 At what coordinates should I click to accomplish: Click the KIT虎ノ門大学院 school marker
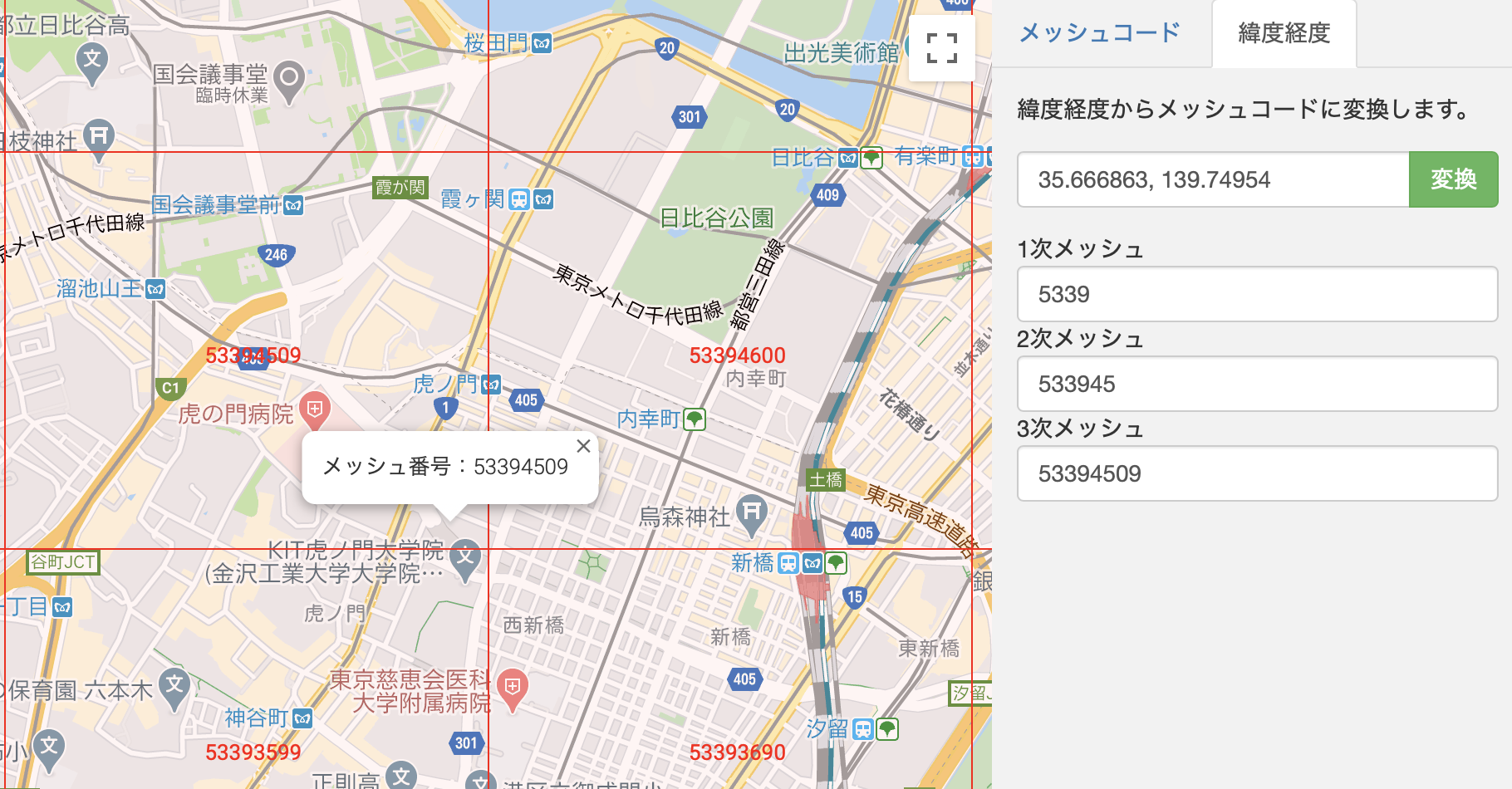[465, 561]
